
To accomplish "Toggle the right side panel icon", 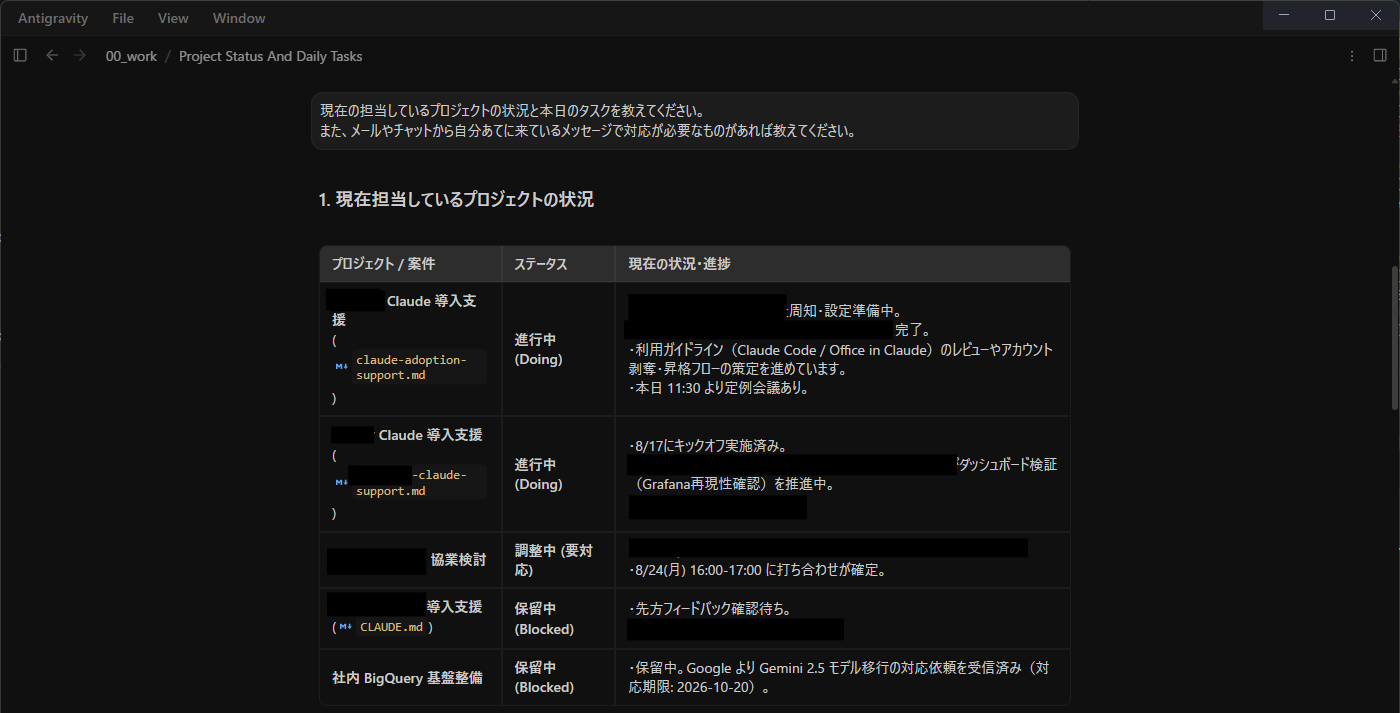I will coord(1380,56).
